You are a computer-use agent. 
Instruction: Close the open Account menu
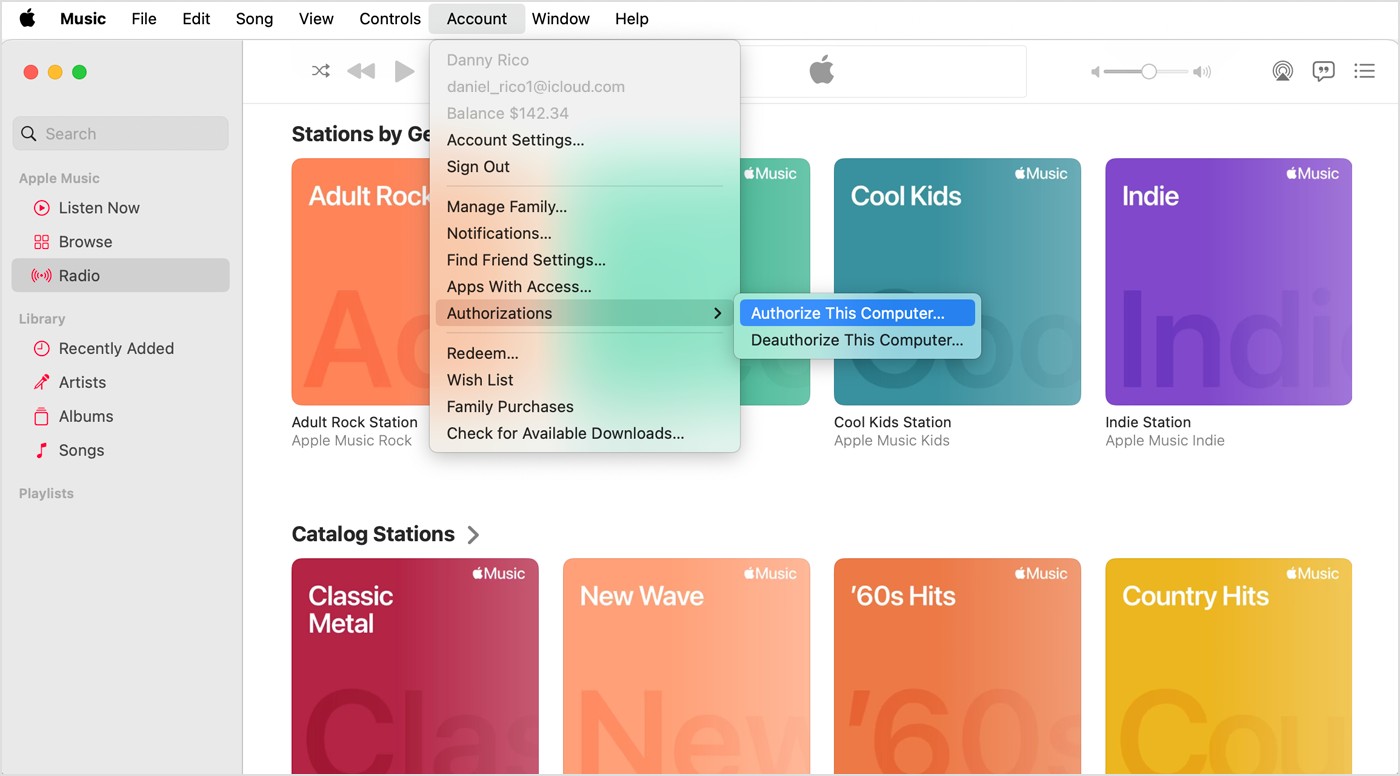477,18
